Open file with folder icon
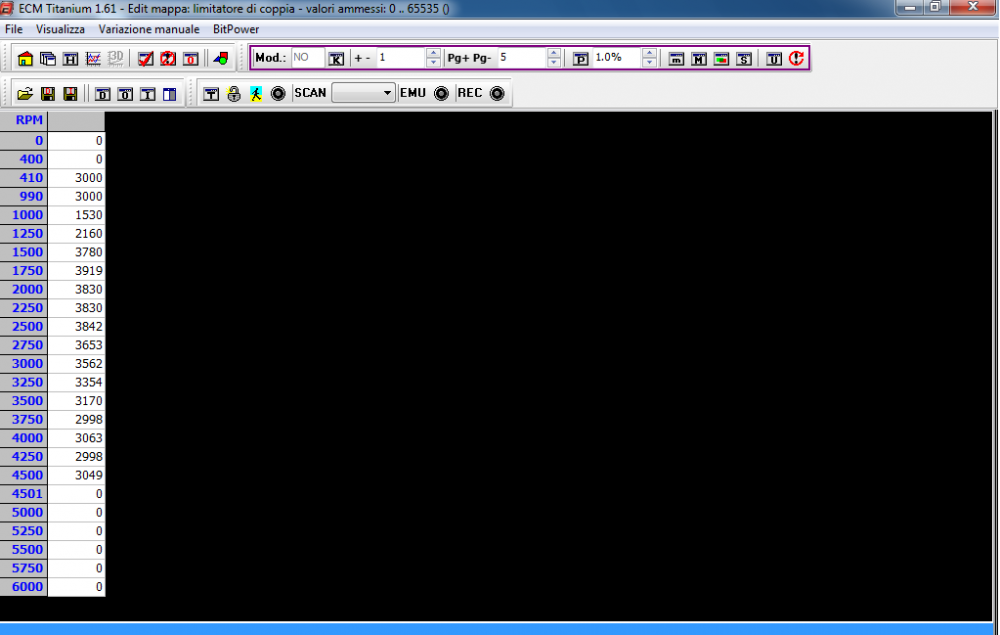 click(25, 94)
